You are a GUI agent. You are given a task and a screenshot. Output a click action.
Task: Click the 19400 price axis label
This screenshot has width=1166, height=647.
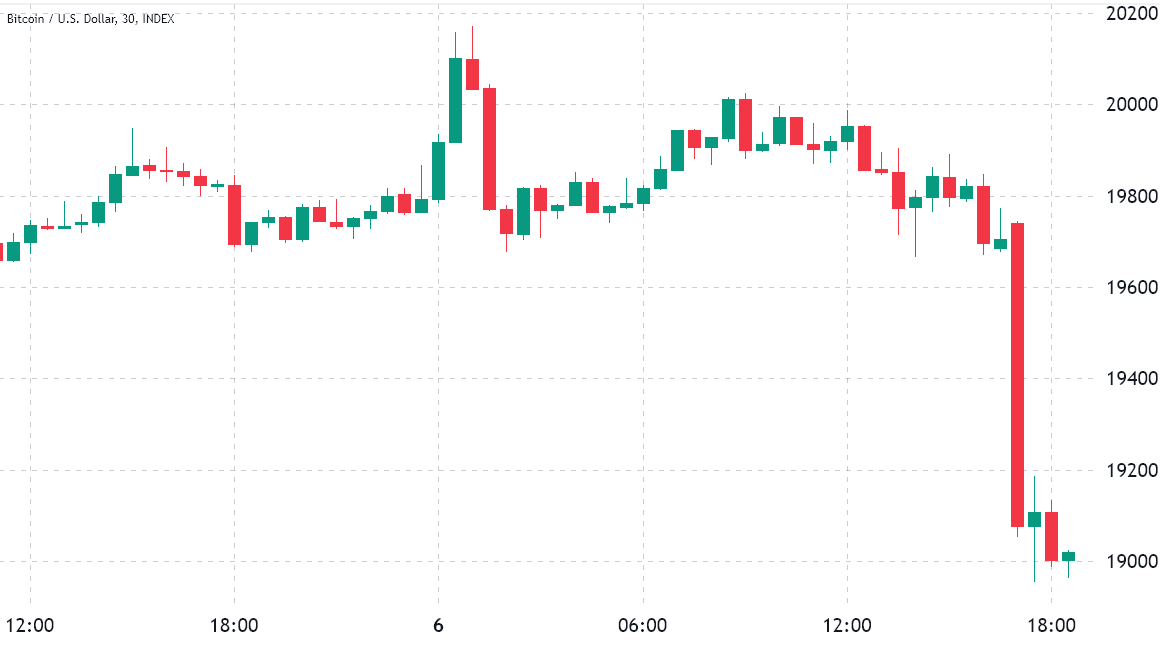pyautogui.click(x=1131, y=378)
